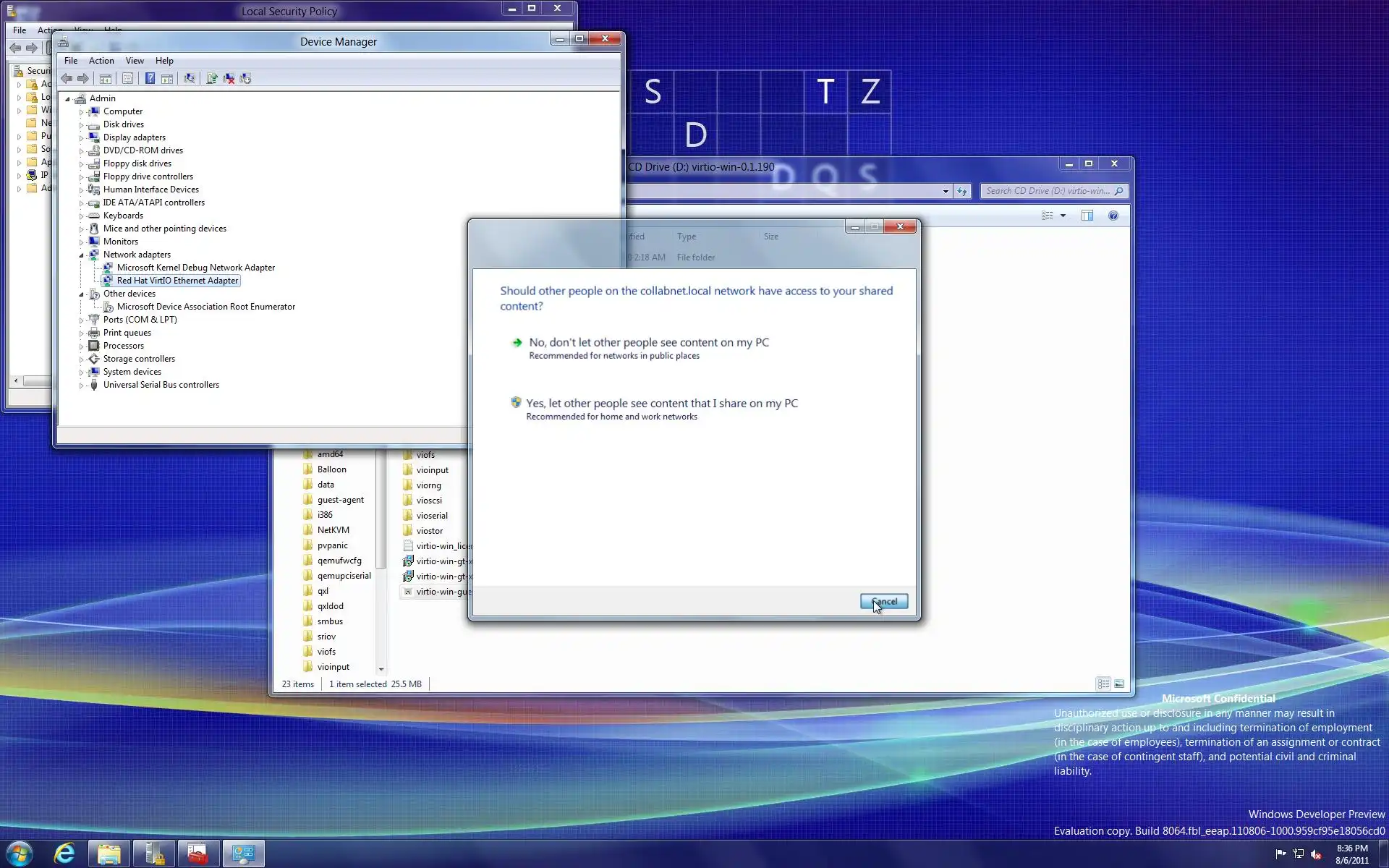Cancel the network sharing dialog

coord(883,601)
